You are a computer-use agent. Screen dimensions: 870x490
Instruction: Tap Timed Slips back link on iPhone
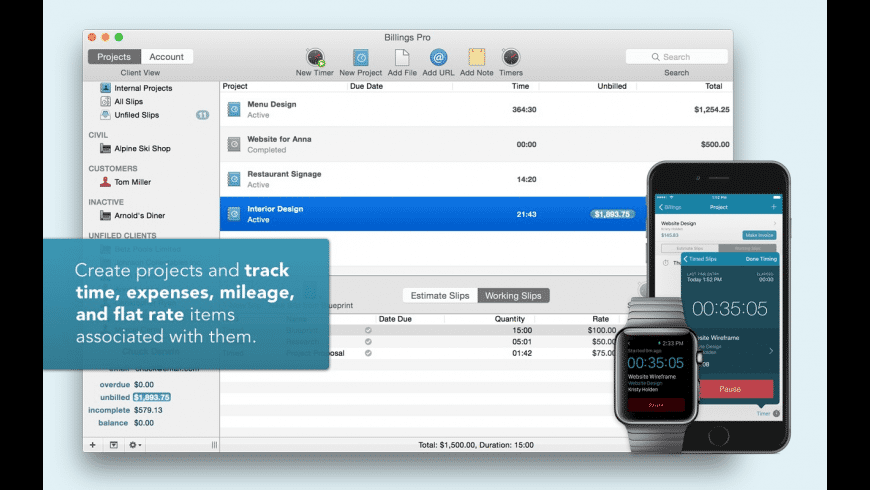point(700,259)
